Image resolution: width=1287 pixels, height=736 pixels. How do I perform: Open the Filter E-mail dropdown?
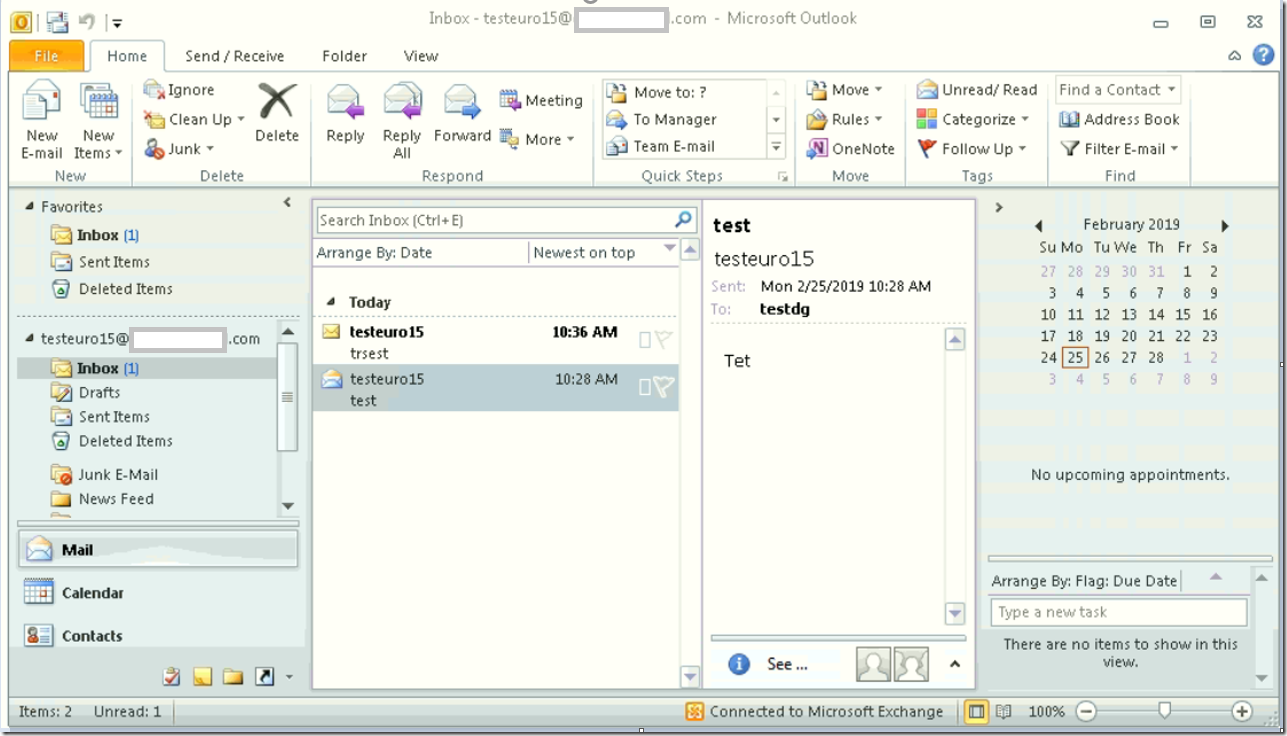(1119, 149)
